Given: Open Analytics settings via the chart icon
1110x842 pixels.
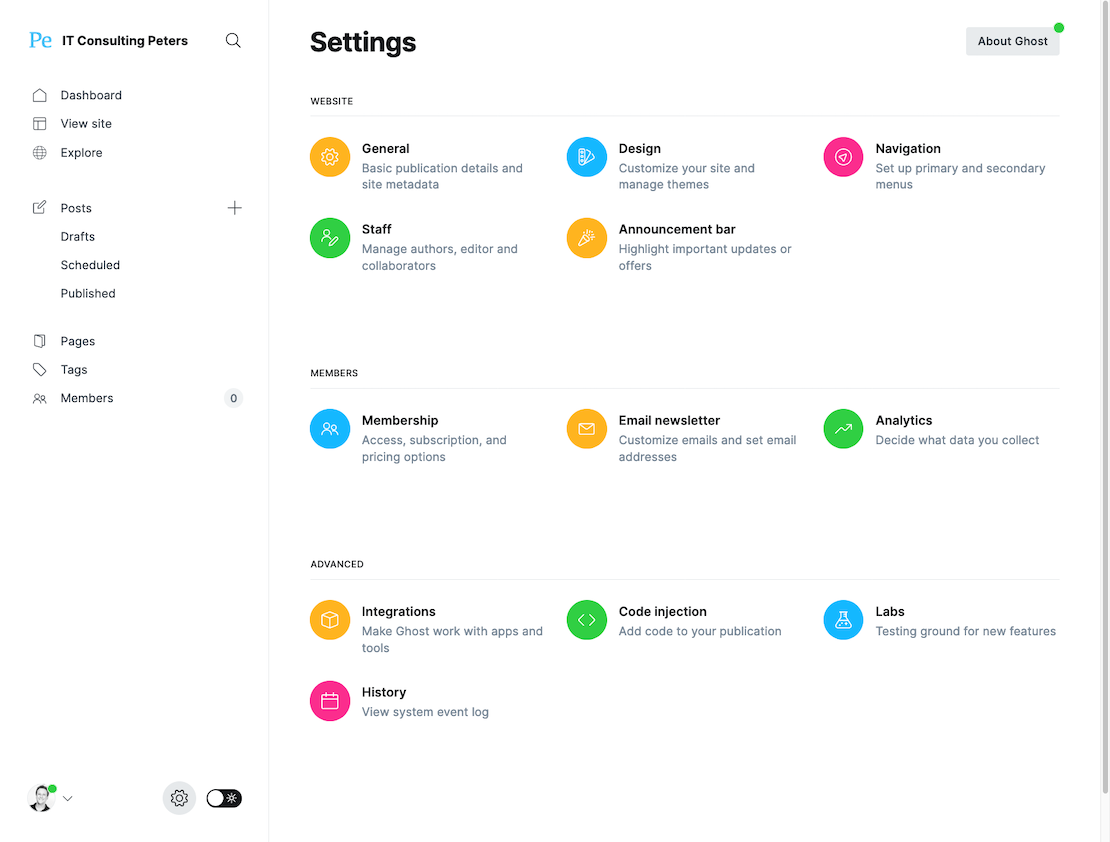Looking at the screenshot, I should 843,428.
